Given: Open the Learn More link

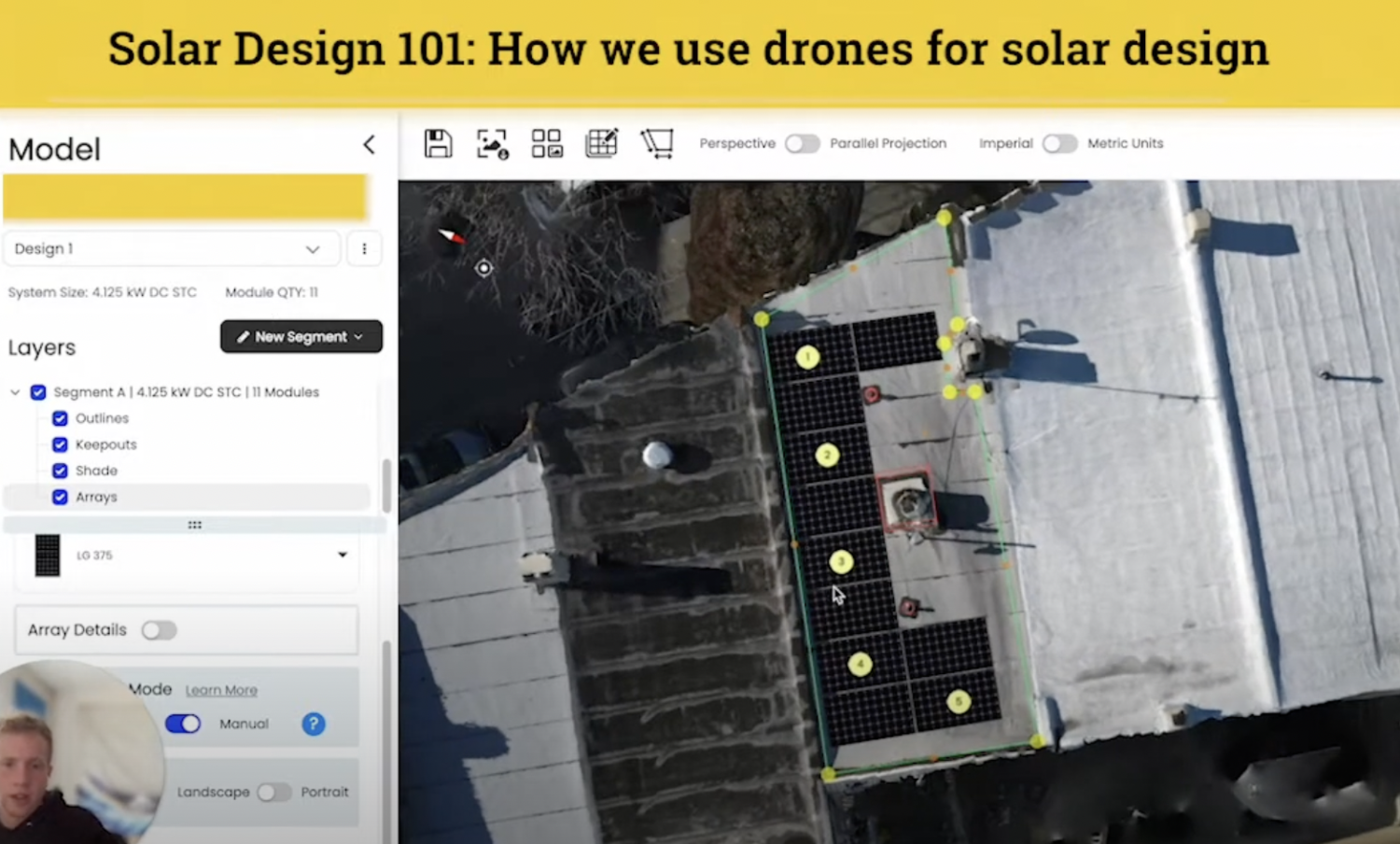Looking at the screenshot, I should pyautogui.click(x=221, y=690).
